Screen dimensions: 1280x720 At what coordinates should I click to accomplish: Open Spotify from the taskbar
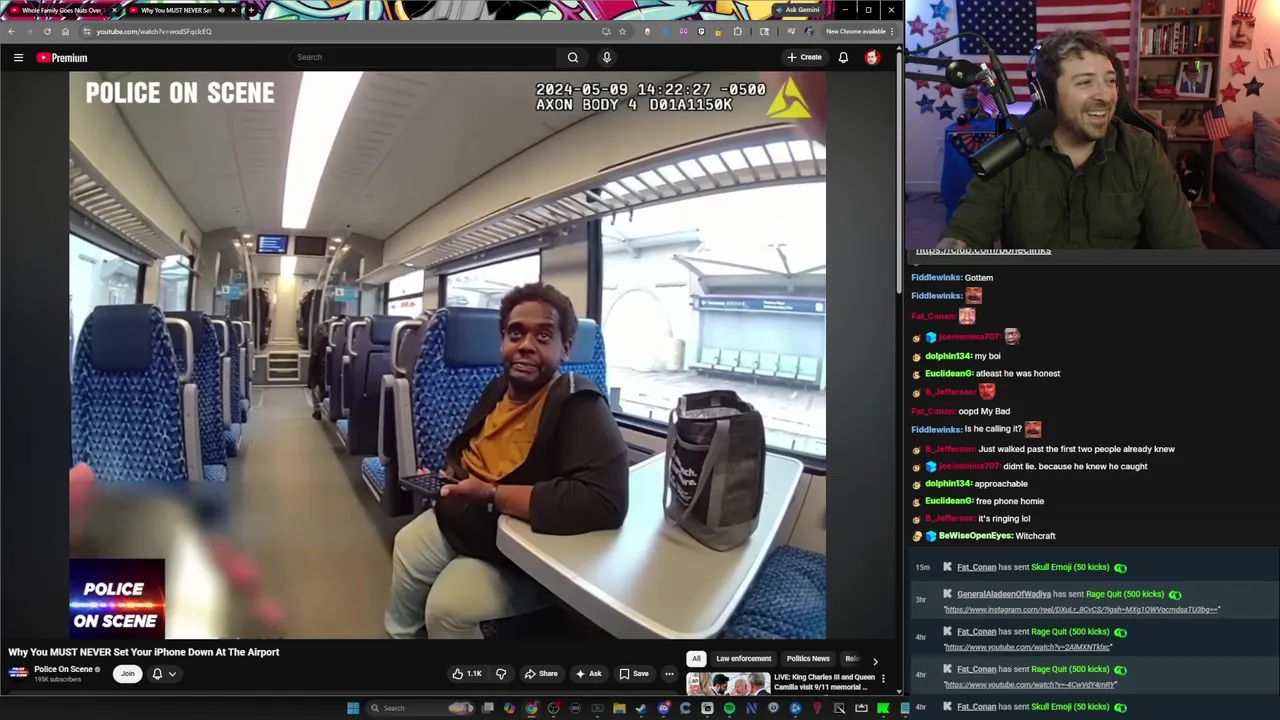coord(729,708)
